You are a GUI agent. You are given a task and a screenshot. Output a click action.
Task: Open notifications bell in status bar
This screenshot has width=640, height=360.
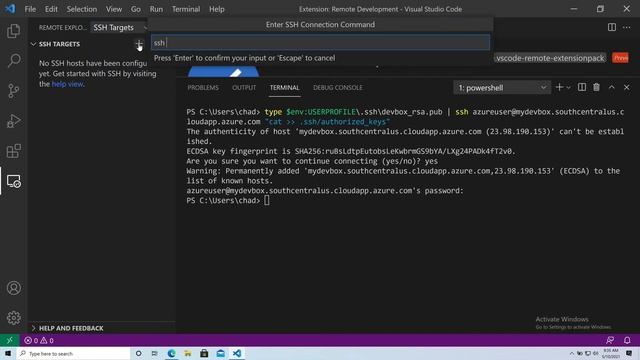coord(627,340)
